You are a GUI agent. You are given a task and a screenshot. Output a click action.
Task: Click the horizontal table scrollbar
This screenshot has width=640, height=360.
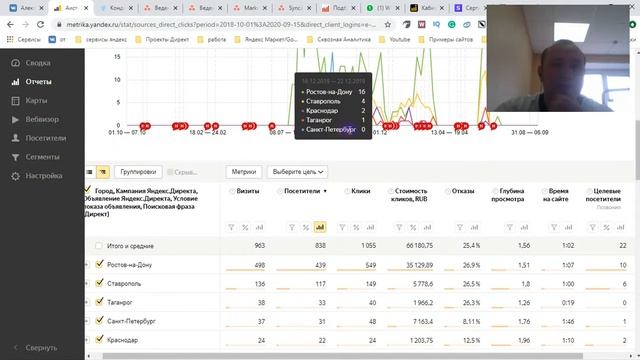click(342, 356)
